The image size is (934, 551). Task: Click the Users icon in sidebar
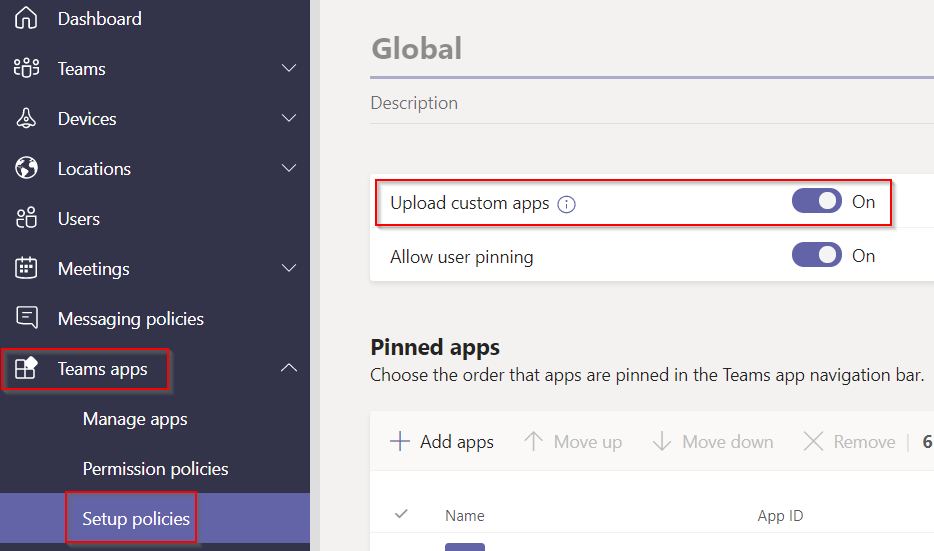26,218
